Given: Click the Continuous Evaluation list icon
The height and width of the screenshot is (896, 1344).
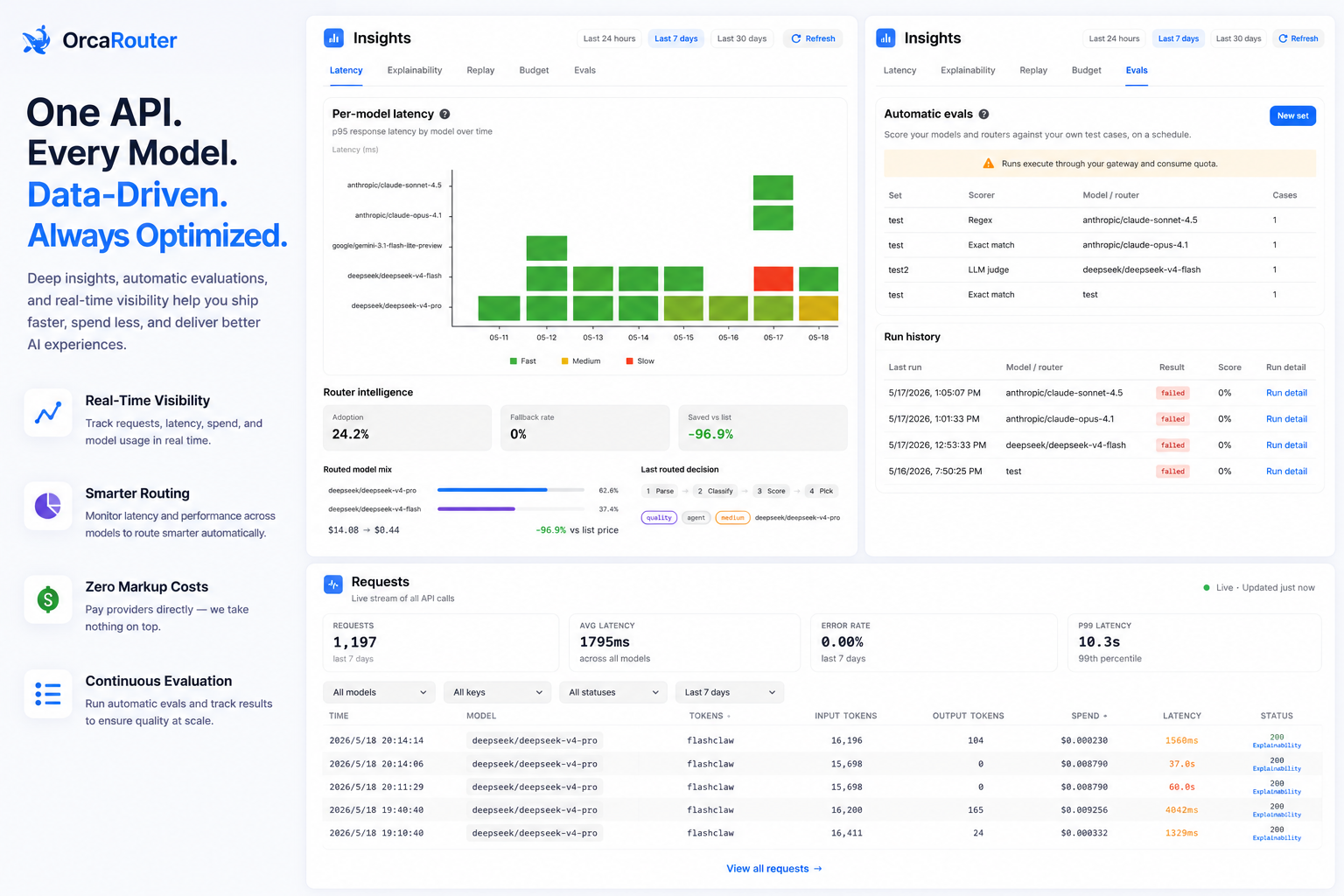Looking at the screenshot, I should [x=48, y=694].
